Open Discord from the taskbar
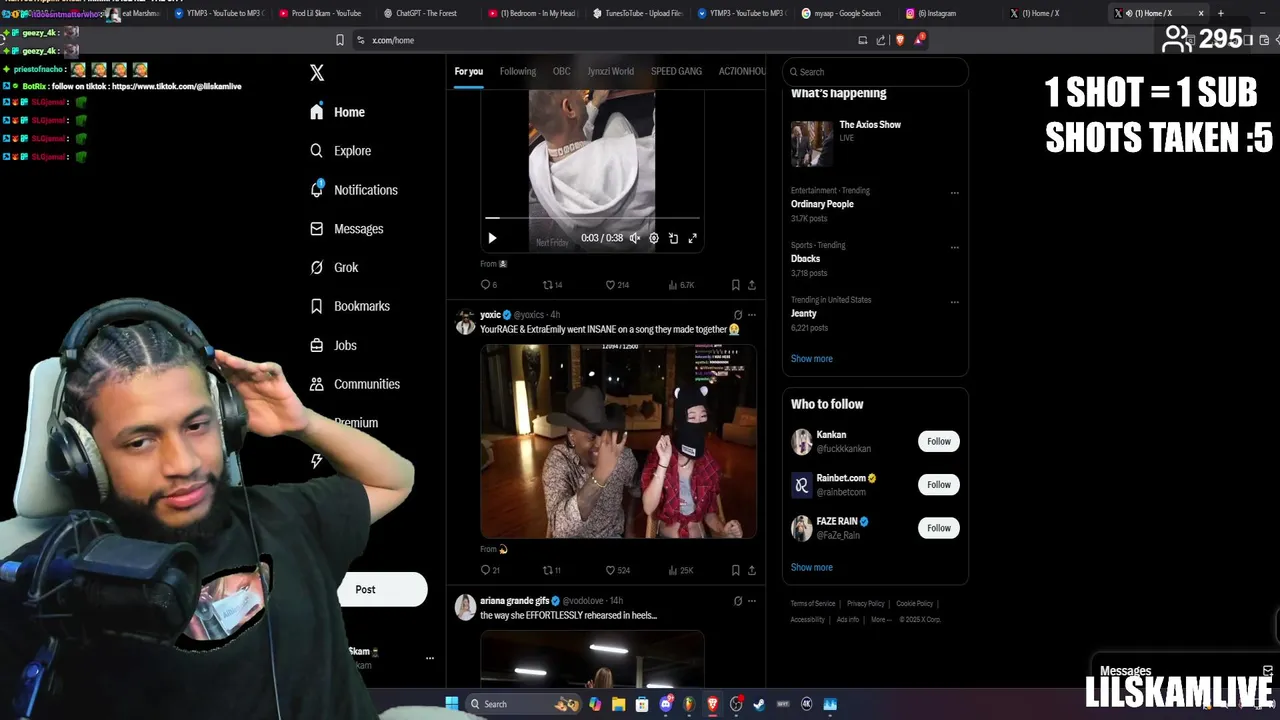The width and height of the screenshot is (1280, 720). click(666, 704)
